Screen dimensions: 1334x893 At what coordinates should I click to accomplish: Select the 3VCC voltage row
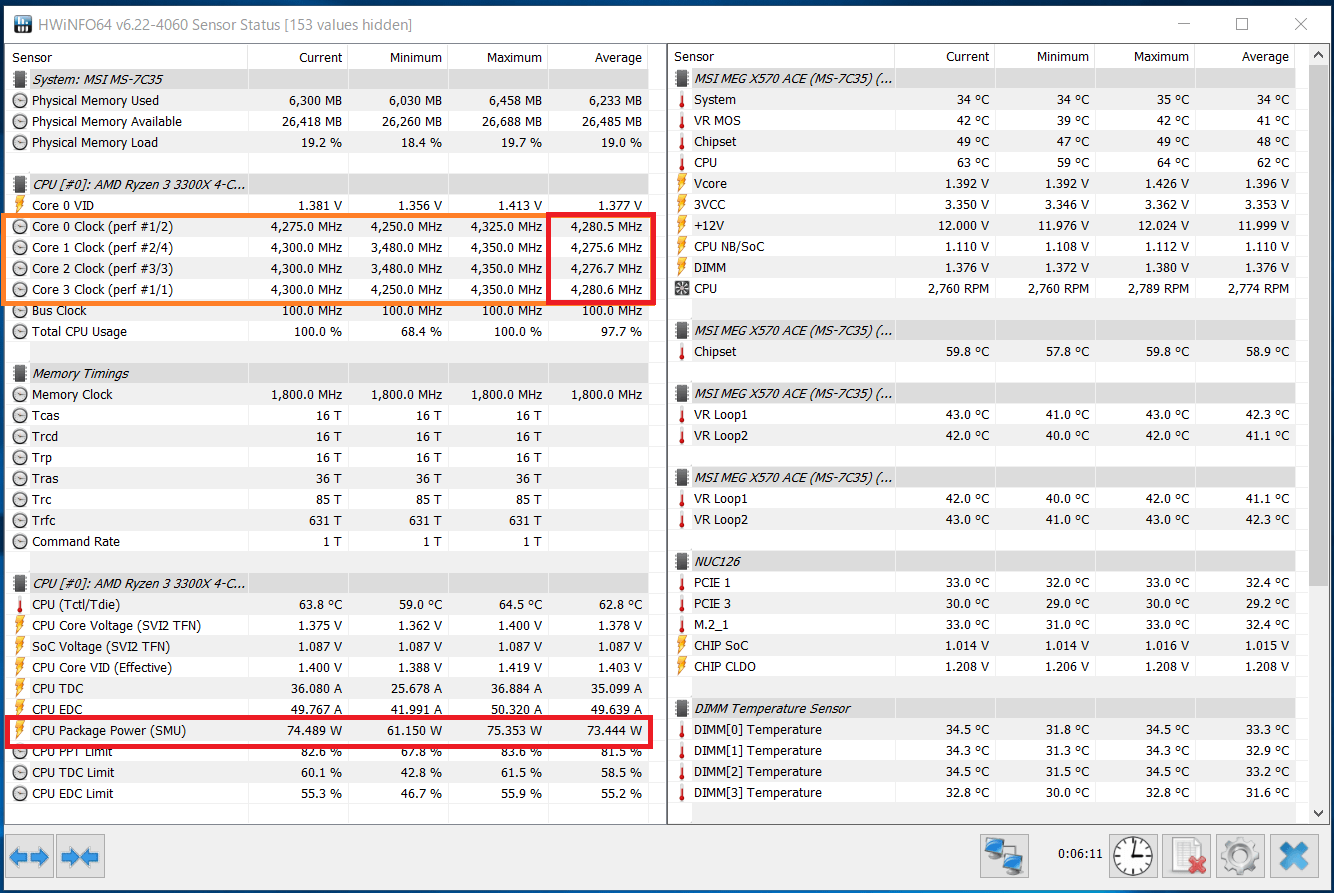point(982,204)
